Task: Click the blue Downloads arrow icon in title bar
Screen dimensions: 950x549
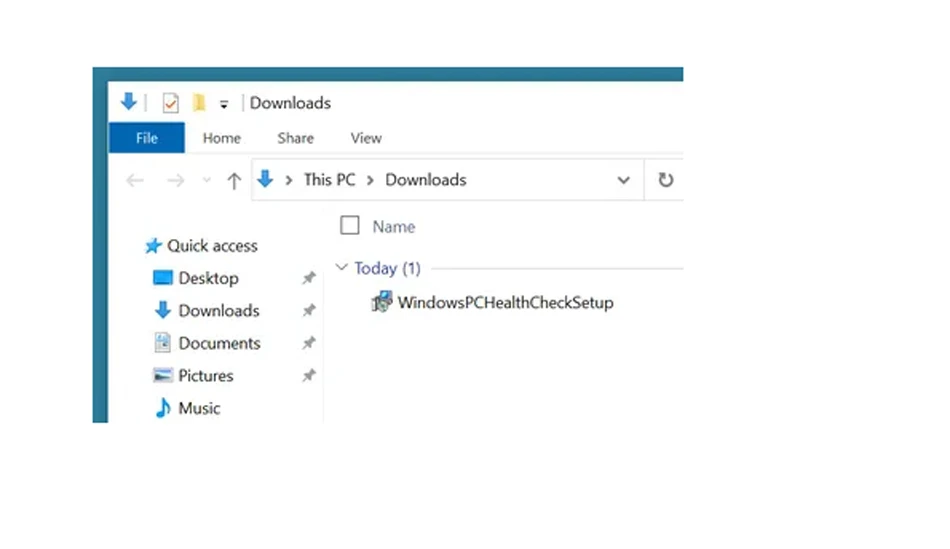Action: [x=128, y=101]
